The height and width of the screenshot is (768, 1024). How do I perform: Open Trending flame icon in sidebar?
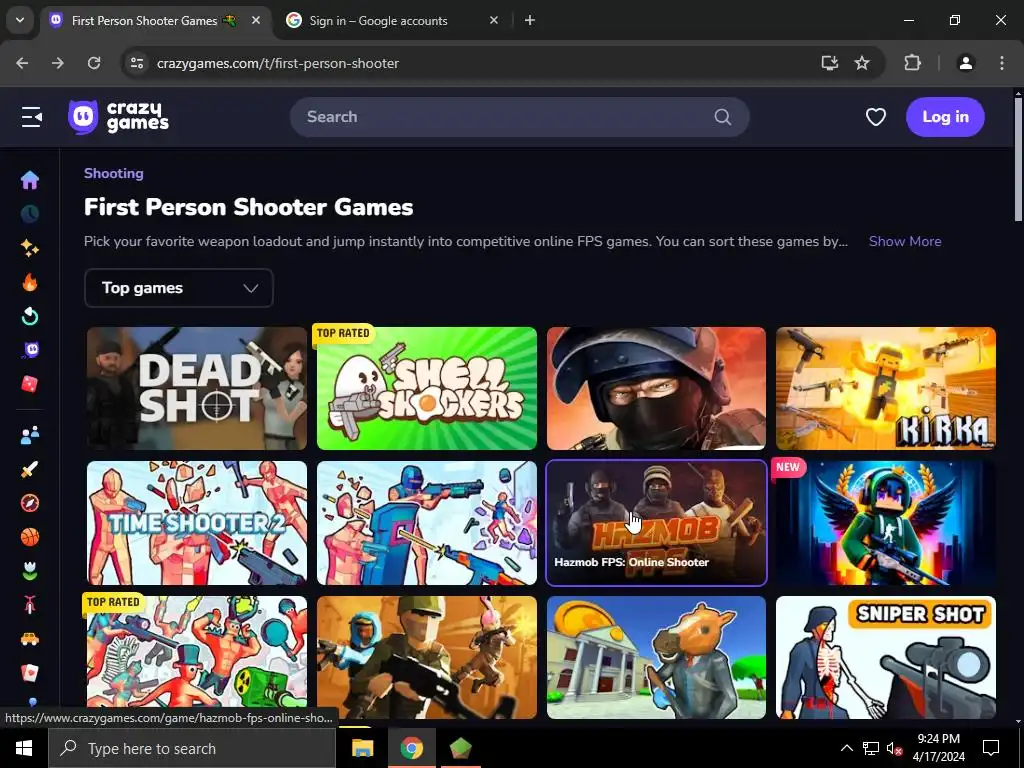[x=29, y=282]
